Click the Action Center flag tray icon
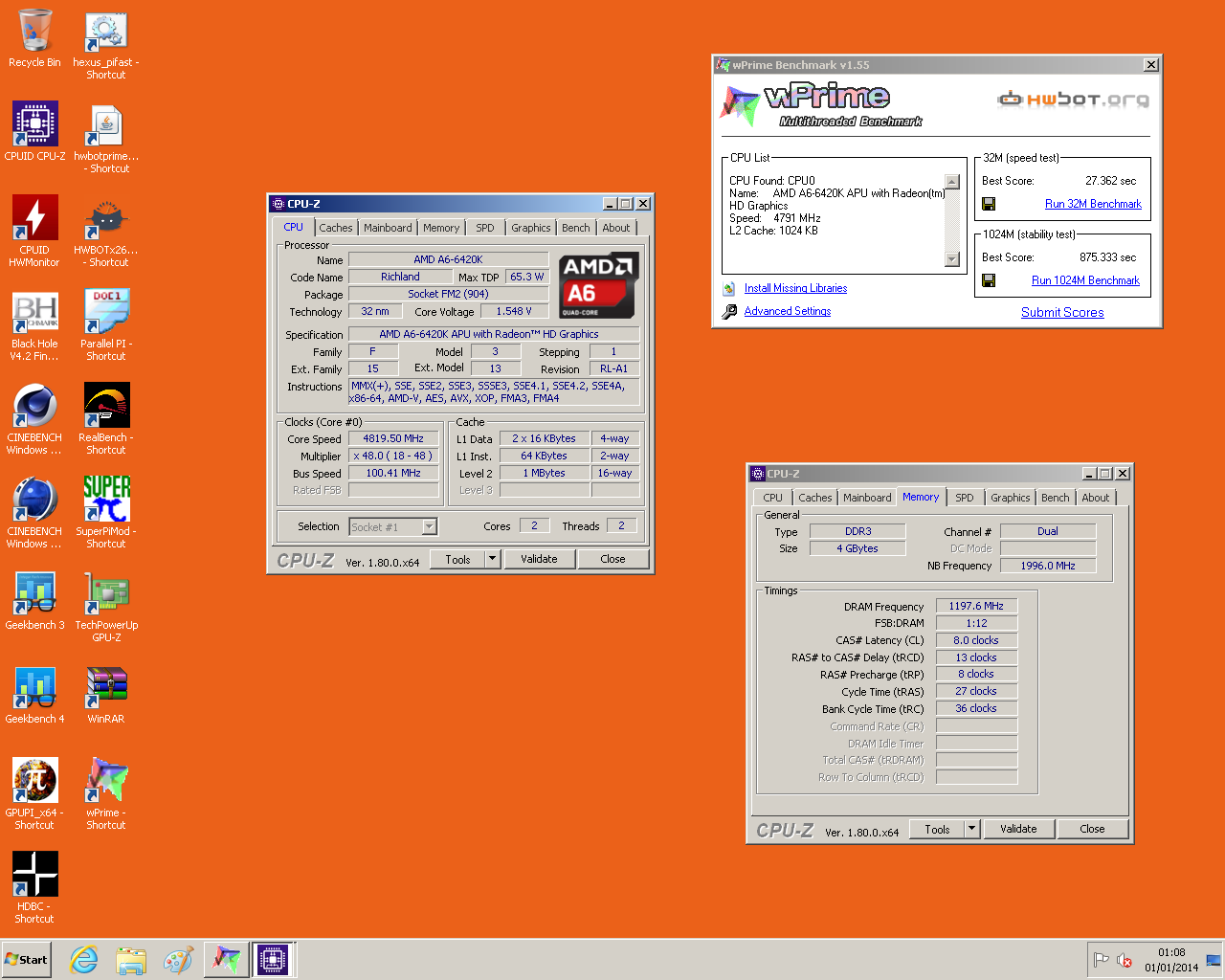Viewport: 1225px width, 980px height. [x=1102, y=960]
